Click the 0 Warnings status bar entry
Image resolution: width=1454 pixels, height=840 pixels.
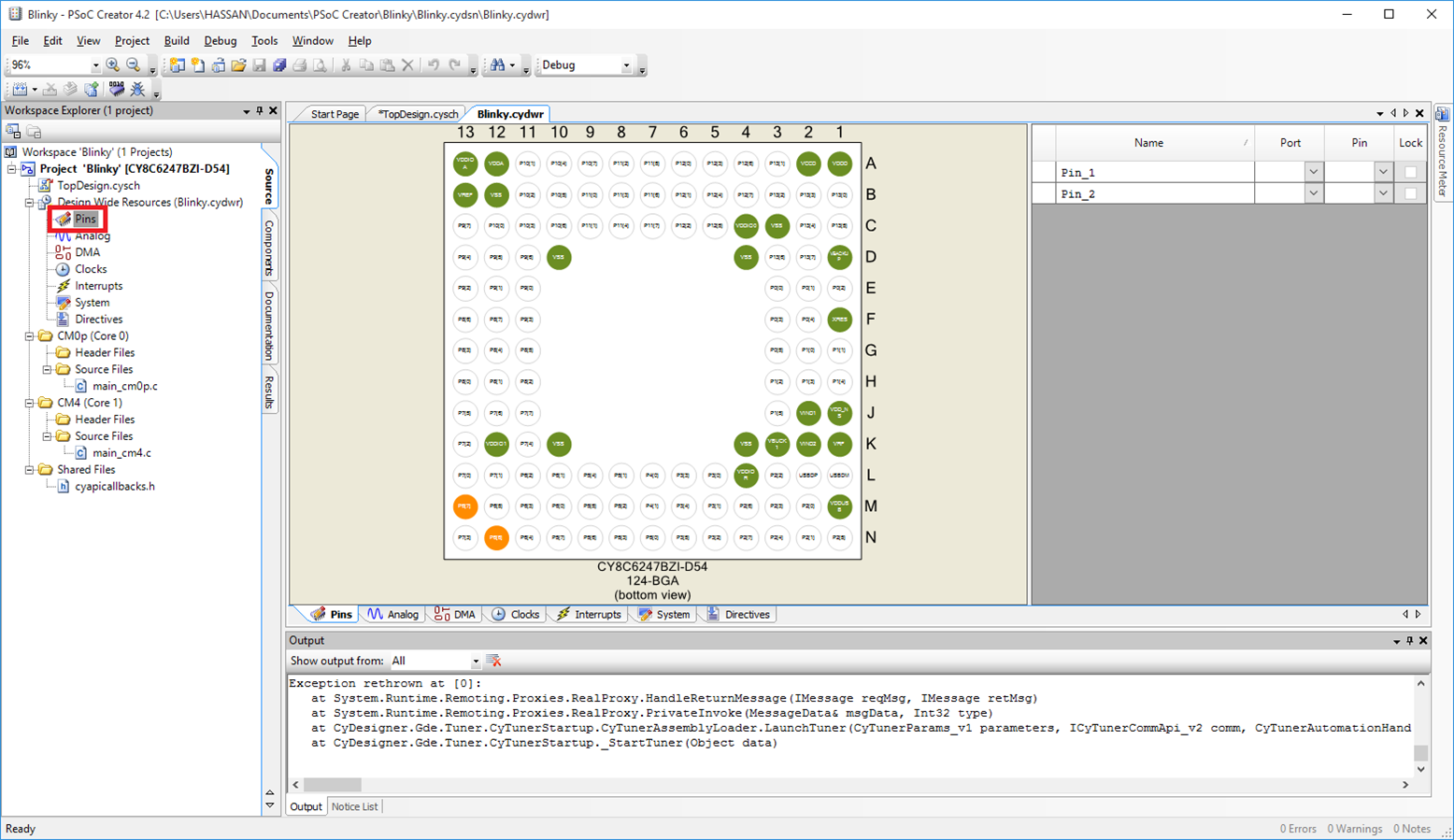(1354, 829)
